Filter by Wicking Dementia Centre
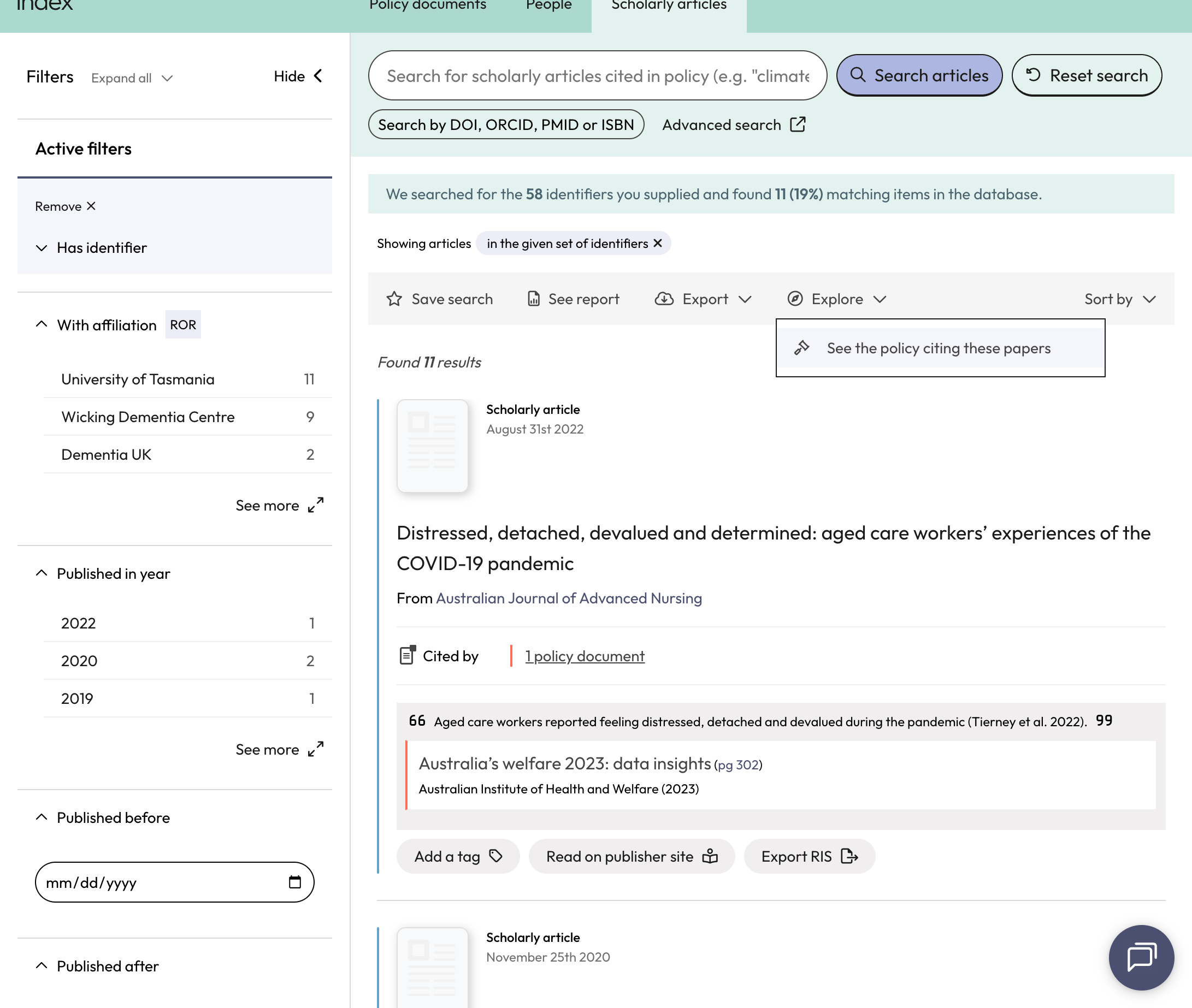 [x=187, y=417]
